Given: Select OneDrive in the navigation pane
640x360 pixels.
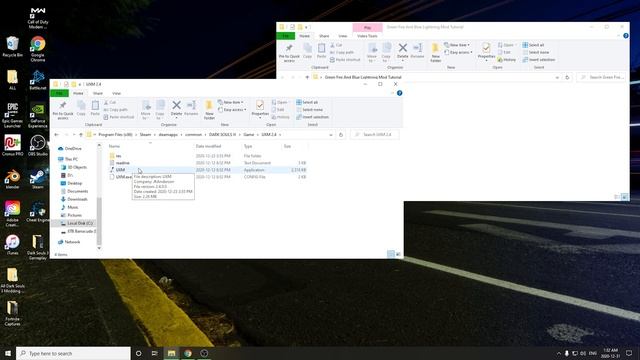Looking at the screenshot, I should pyautogui.click(x=73, y=149).
